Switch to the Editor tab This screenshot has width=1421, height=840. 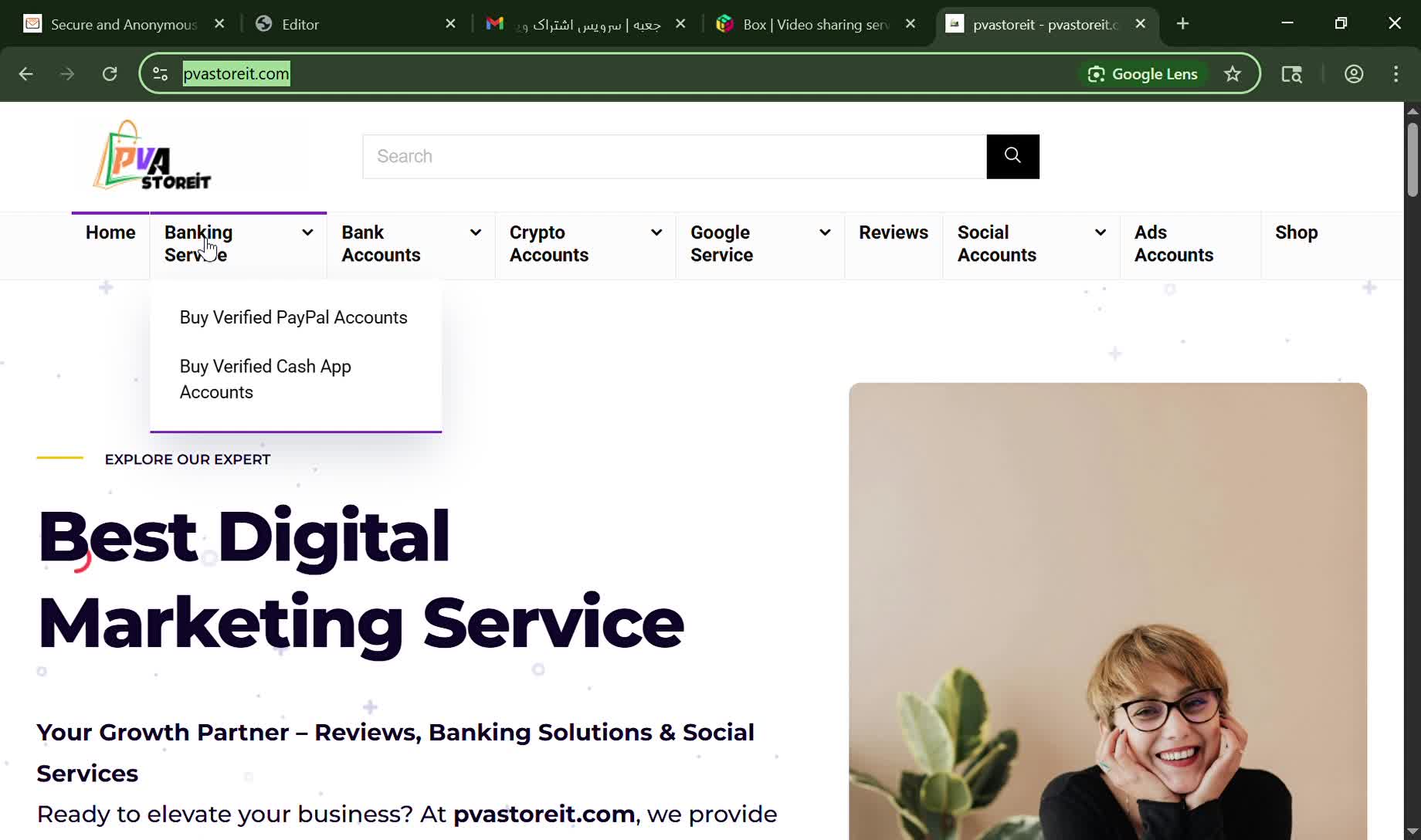coord(355,24)
